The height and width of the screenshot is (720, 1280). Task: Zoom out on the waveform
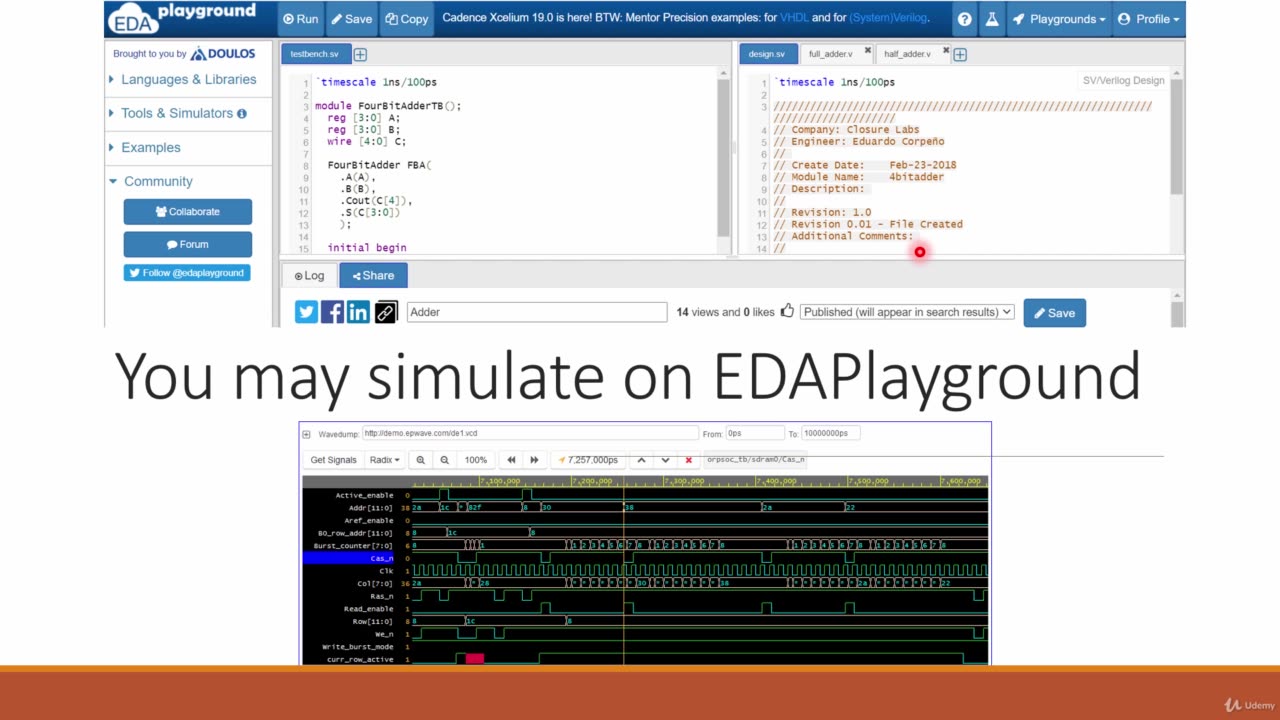click(x=445, y=460)
